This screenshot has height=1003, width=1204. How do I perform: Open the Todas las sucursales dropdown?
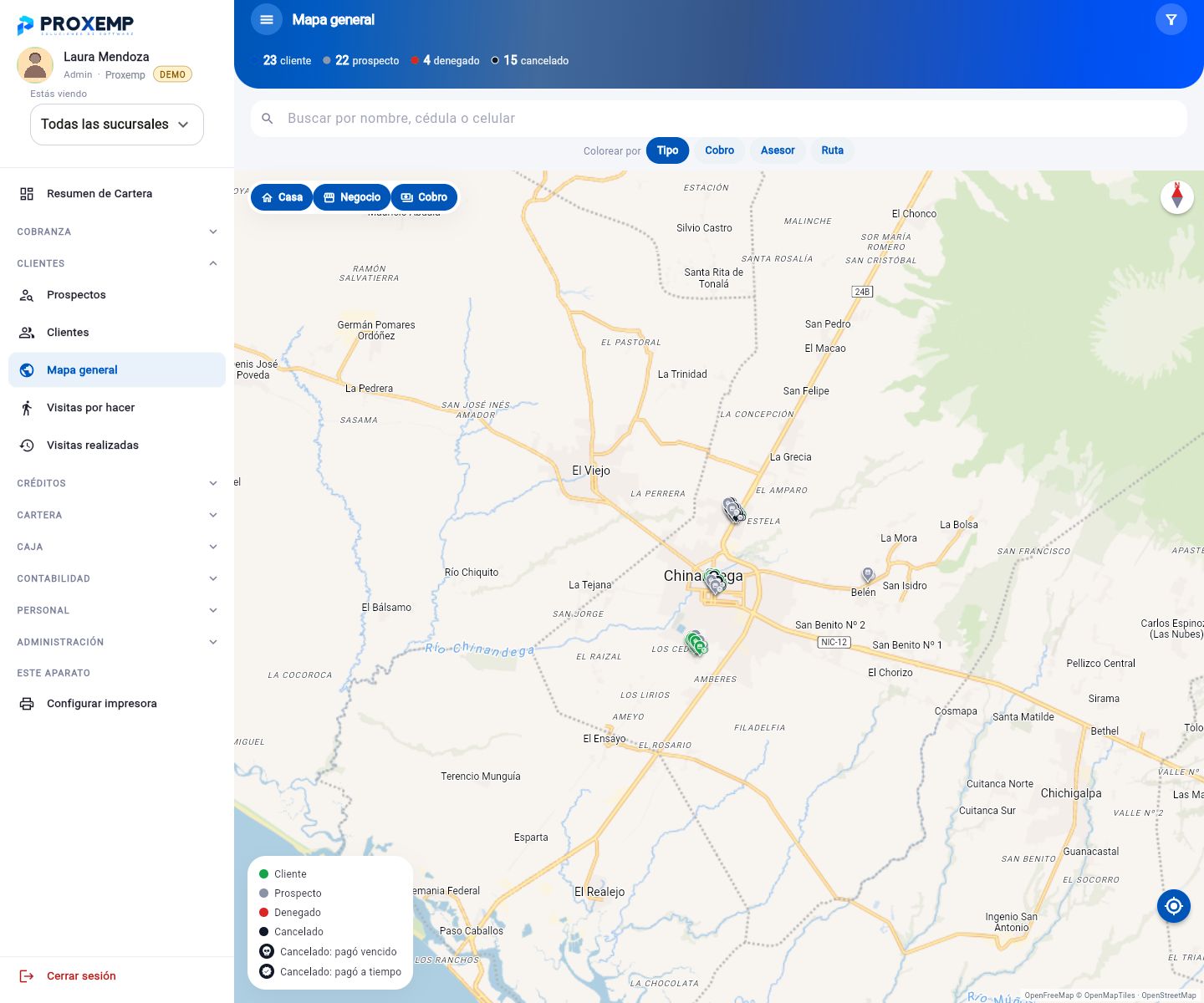click(117, 125)
